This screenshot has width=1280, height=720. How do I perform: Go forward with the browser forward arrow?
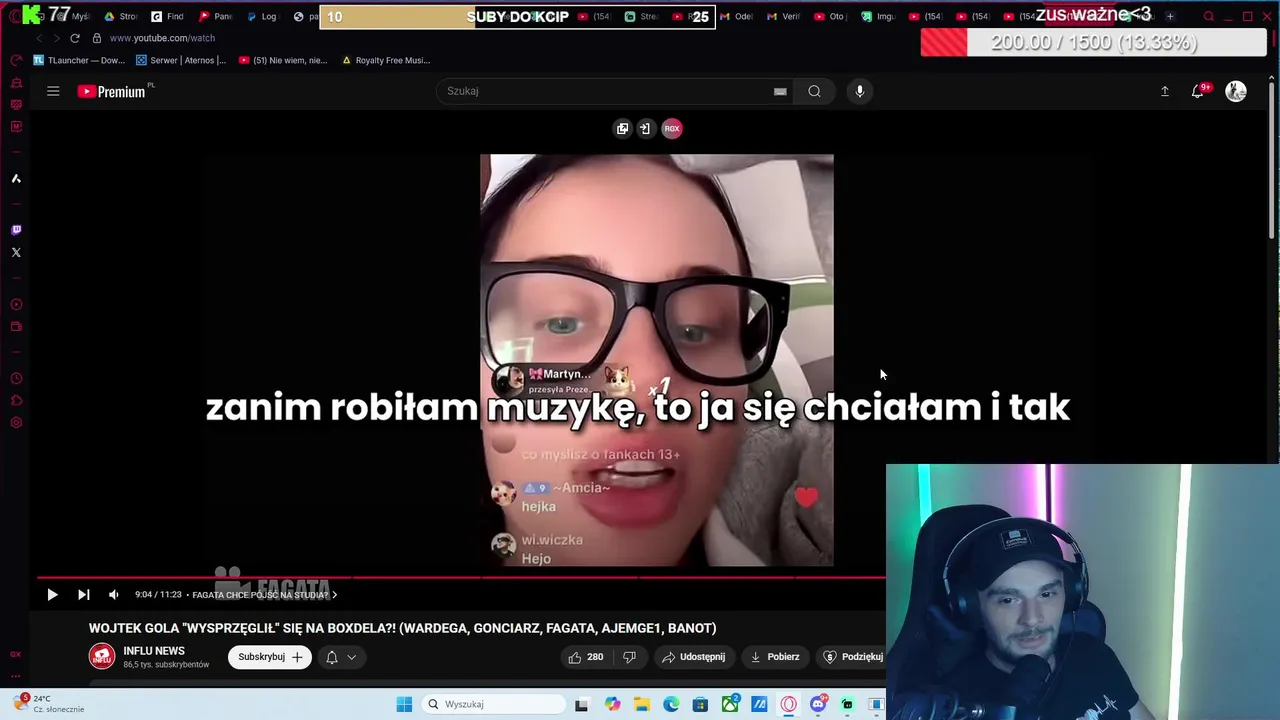click(x=56, y=38)
